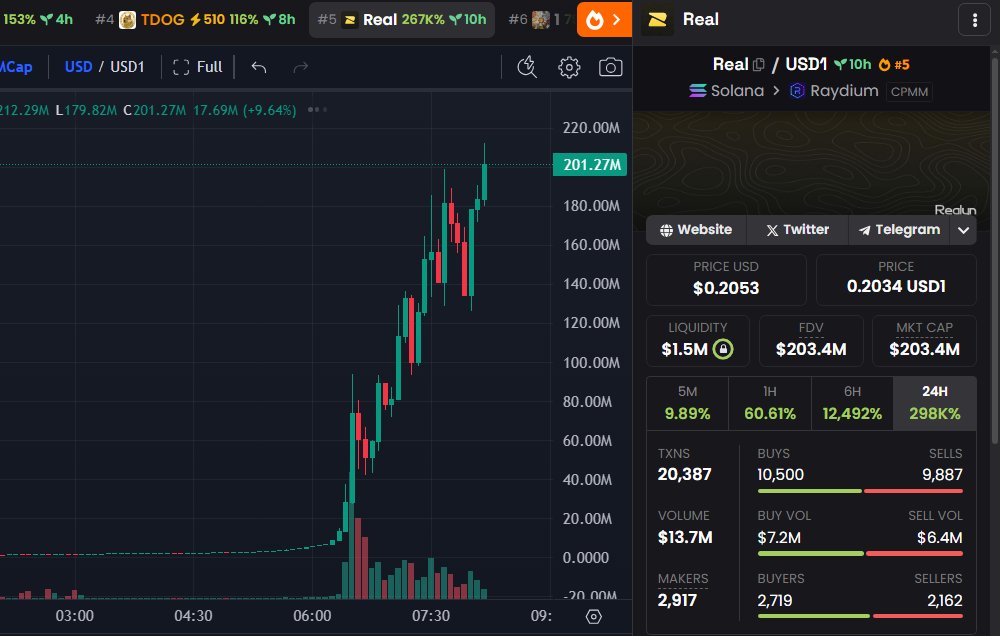Click the 220.00M price axis label
This screenshot has width=1000, height=636.
tap(591, 128)
